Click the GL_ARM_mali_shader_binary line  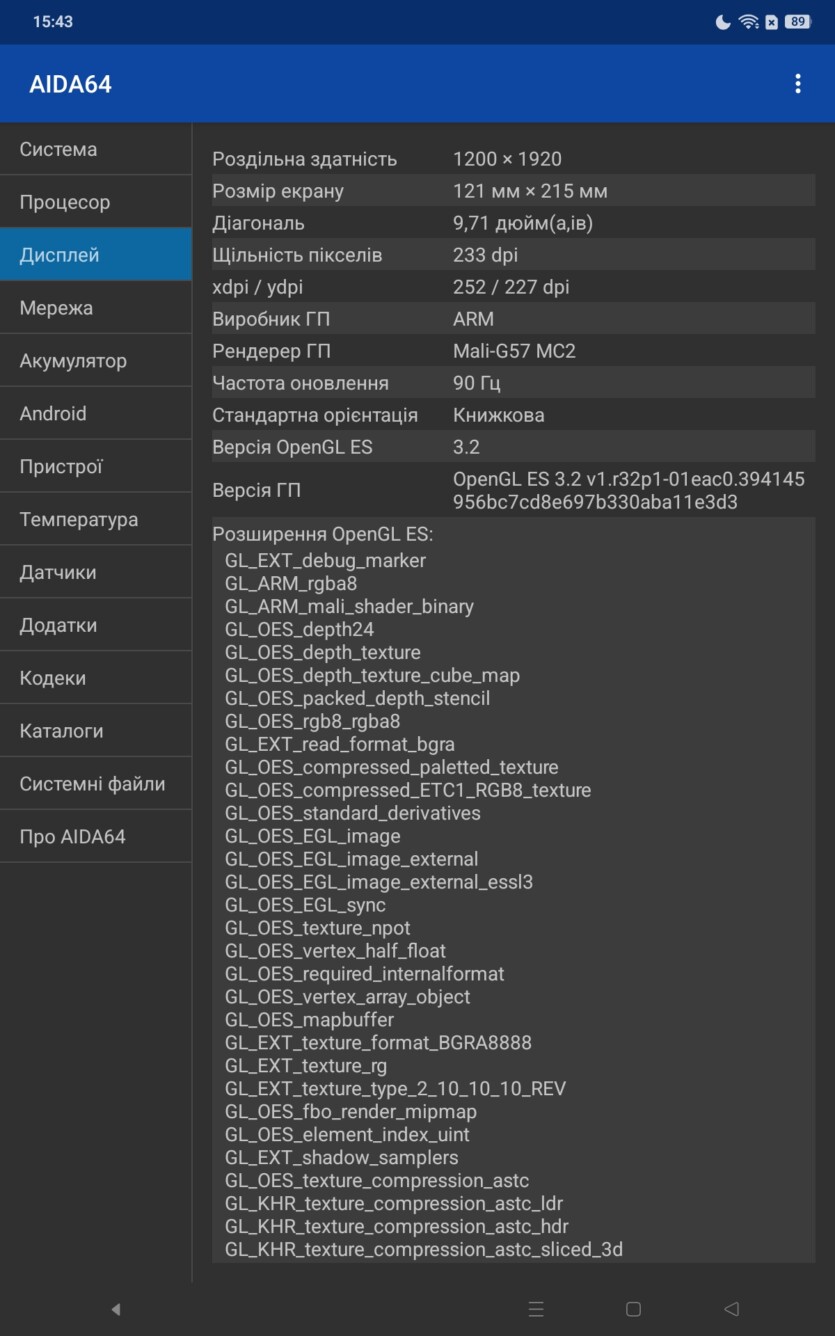click(349, 607)
